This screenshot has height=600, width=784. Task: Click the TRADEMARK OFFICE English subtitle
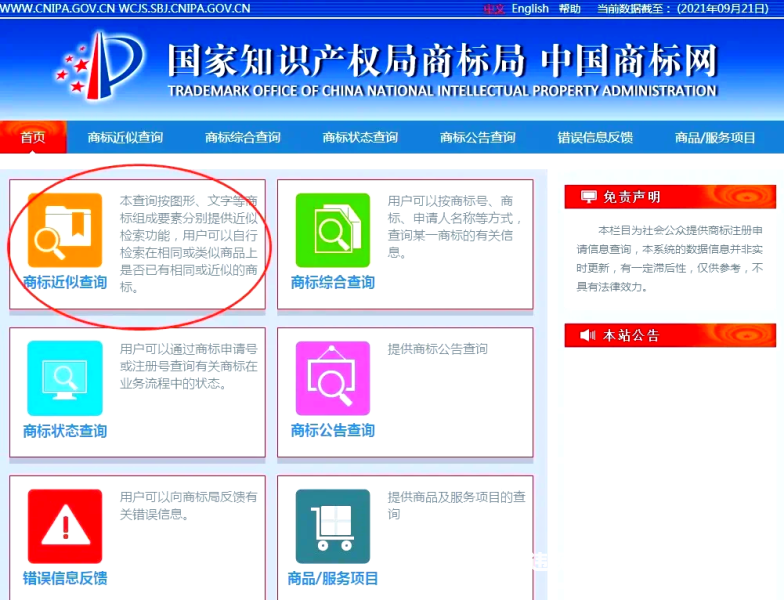(x=442, y=91)
